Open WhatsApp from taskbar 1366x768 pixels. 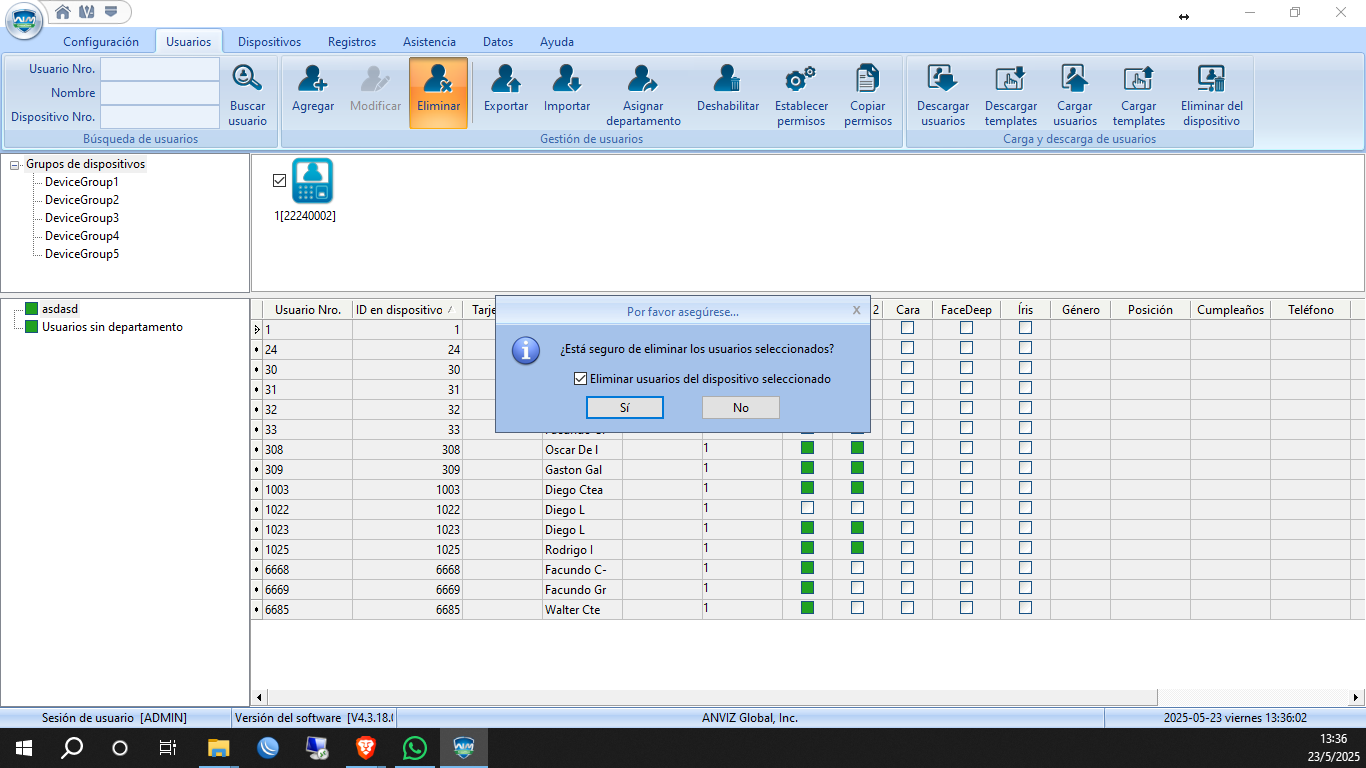415,748
